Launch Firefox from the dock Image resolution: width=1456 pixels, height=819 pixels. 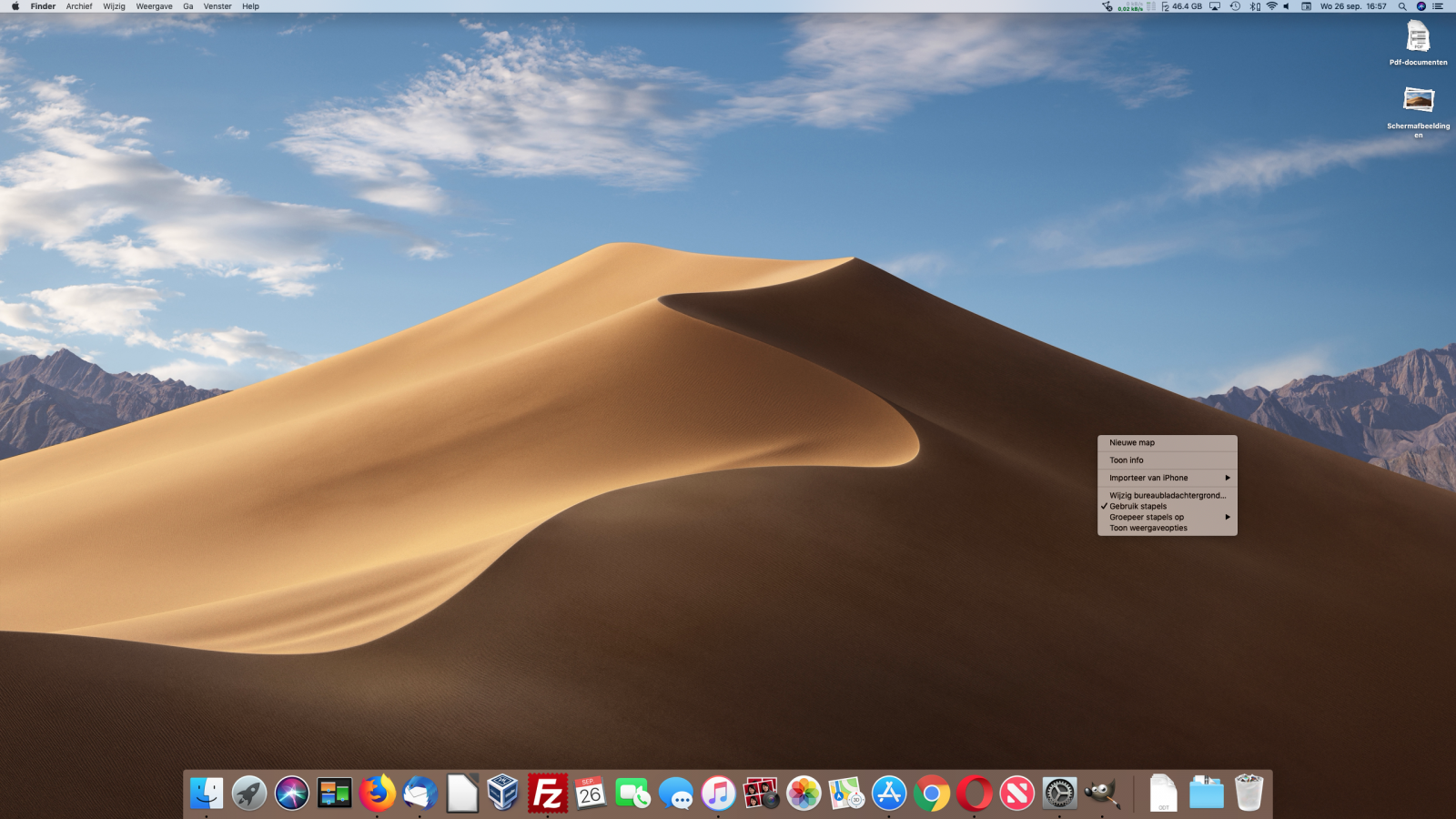click(x=377, y=794)
